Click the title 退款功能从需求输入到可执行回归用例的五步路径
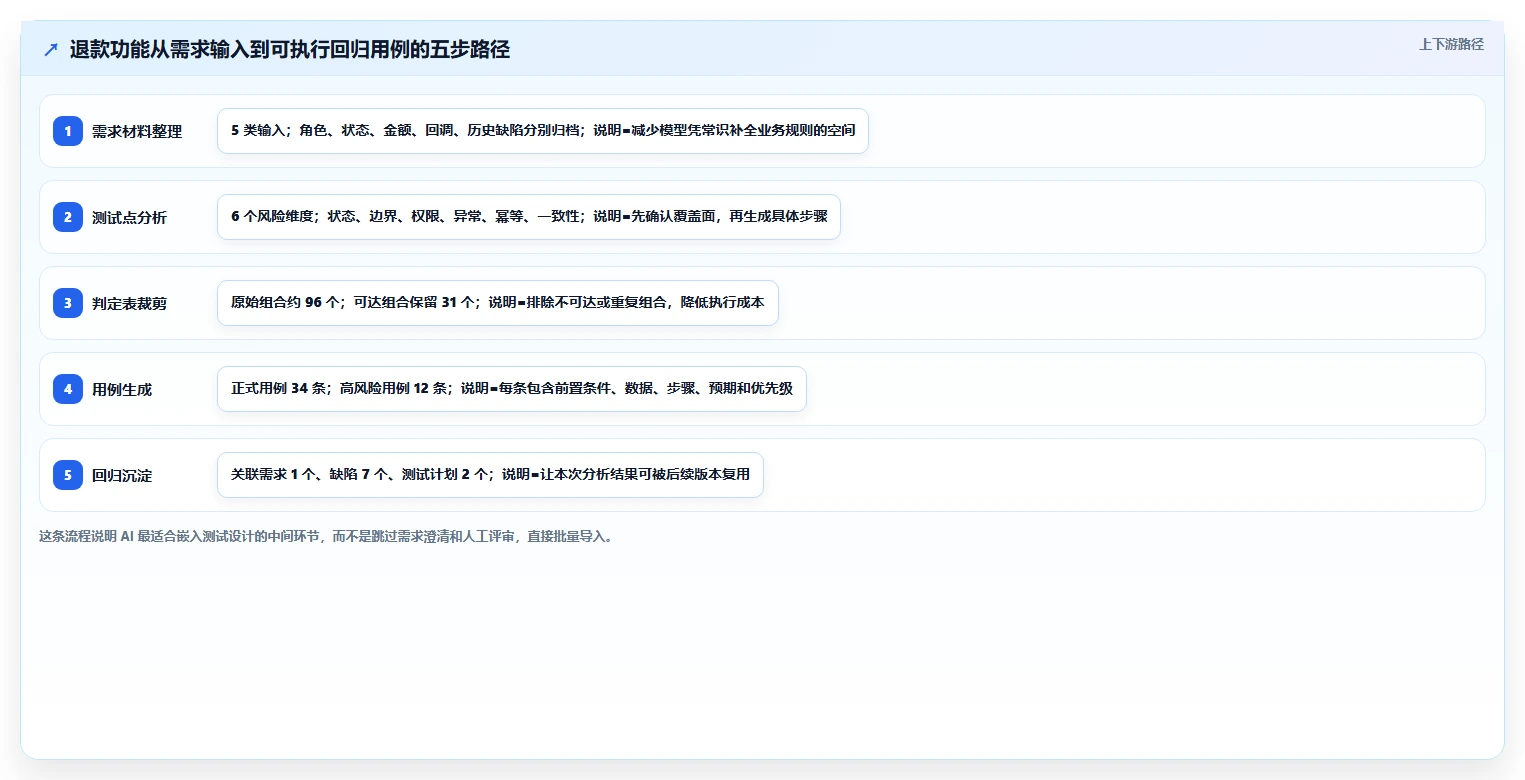The width and height of the screenshot is (1525, 780). [290, 50]
